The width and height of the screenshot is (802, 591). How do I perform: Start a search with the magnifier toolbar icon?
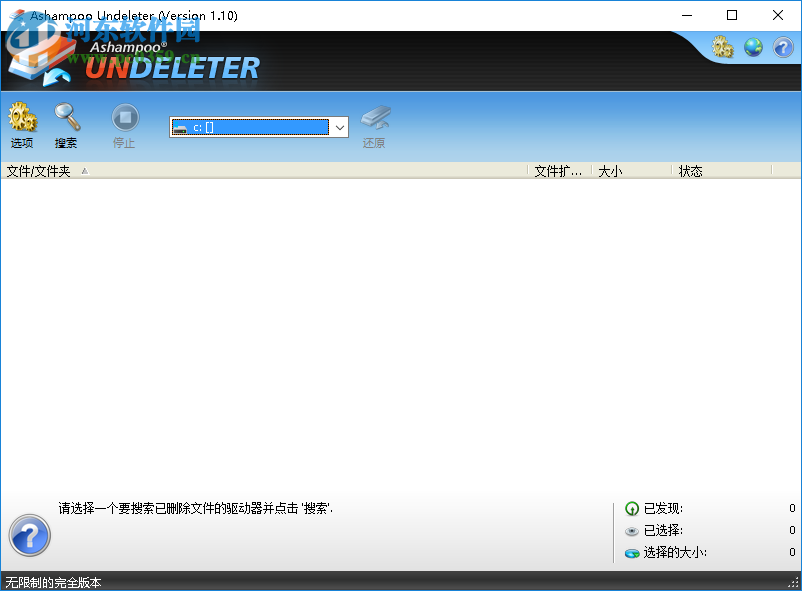[x=65, y=117]
